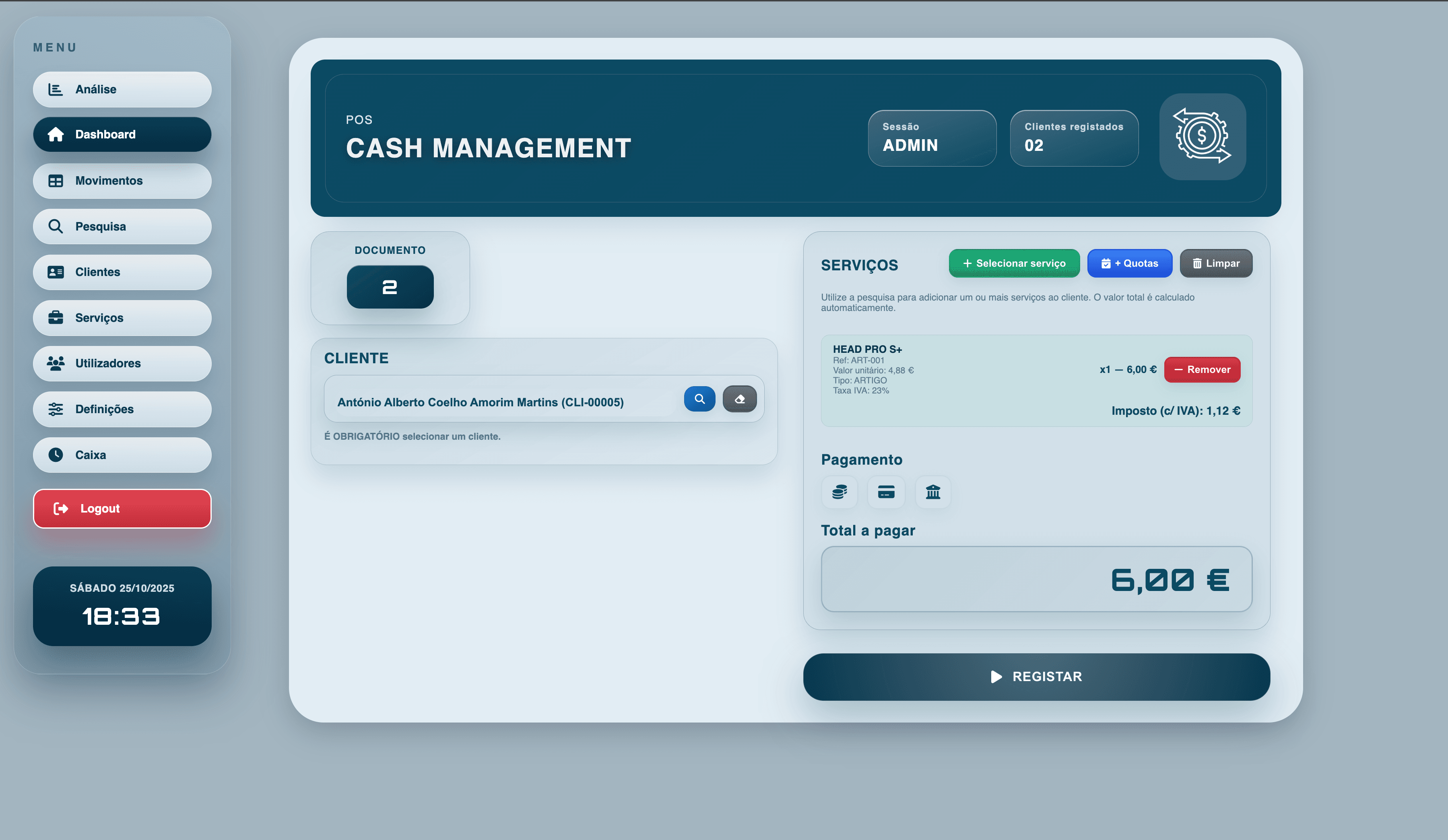
Task: Go to Dashboard in the menu
Action: click(122, 134)
